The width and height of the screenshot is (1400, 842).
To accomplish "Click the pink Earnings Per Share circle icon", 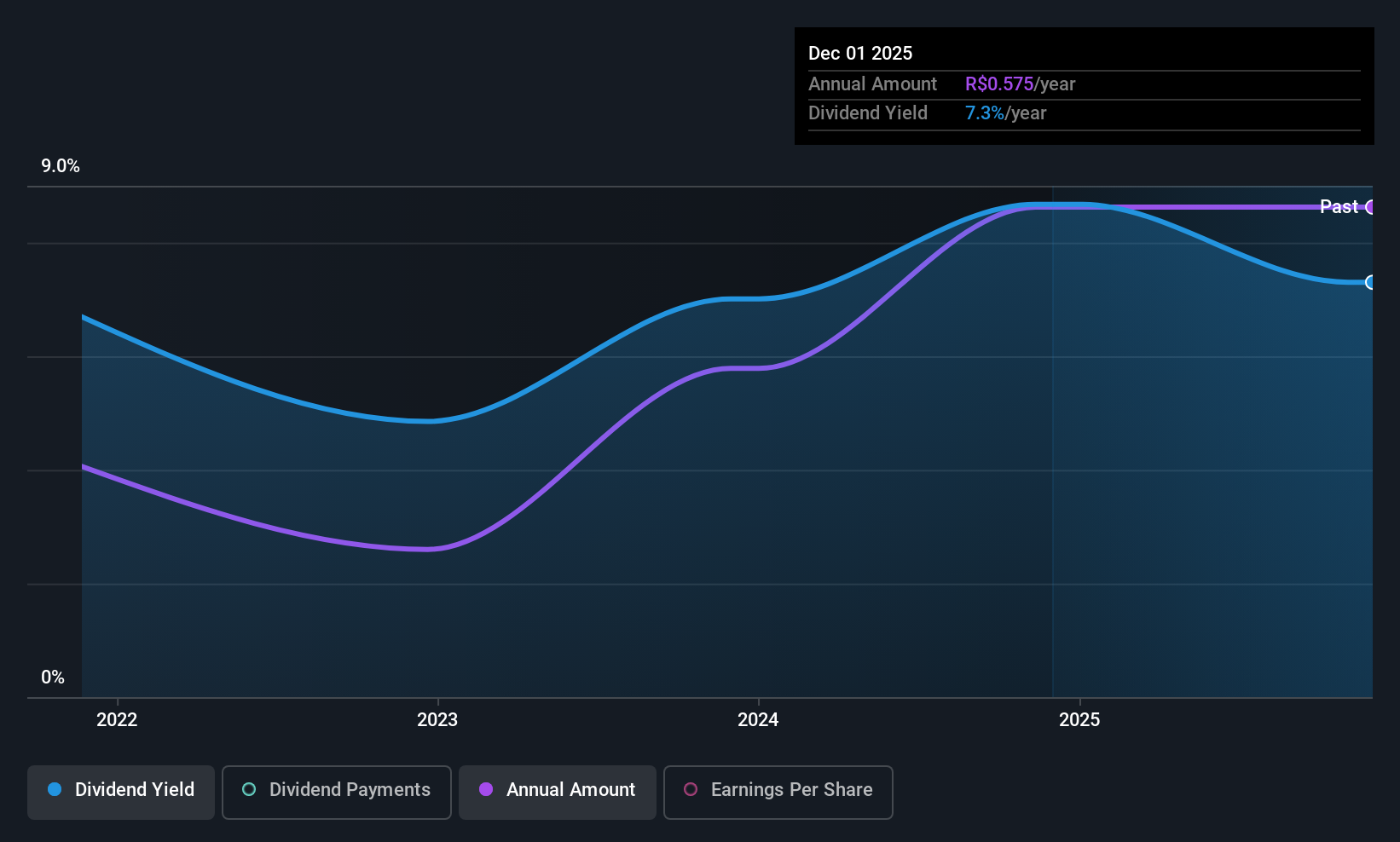I will (691, 790).
